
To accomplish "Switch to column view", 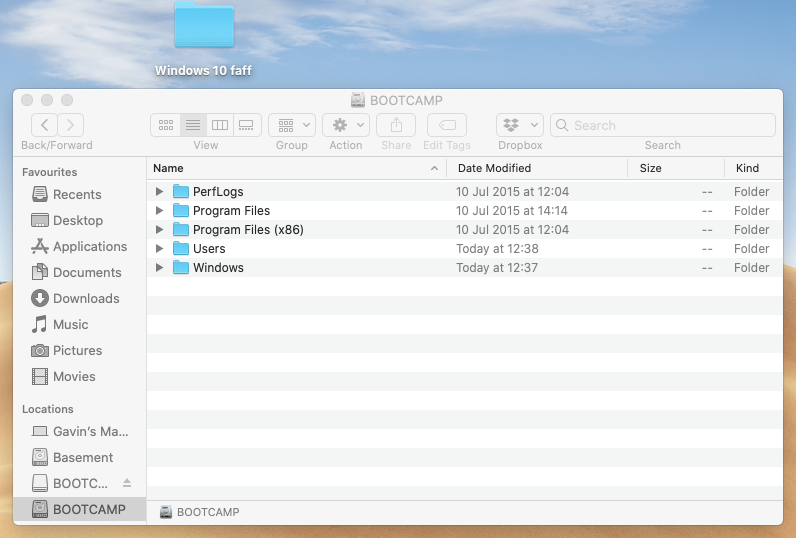I will click(x=220, y=125).
